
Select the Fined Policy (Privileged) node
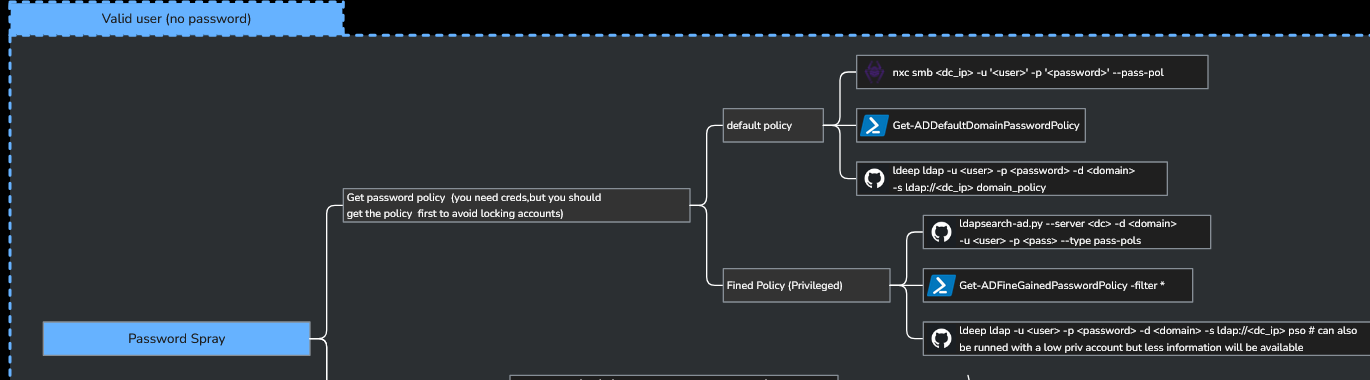point(806,285)
